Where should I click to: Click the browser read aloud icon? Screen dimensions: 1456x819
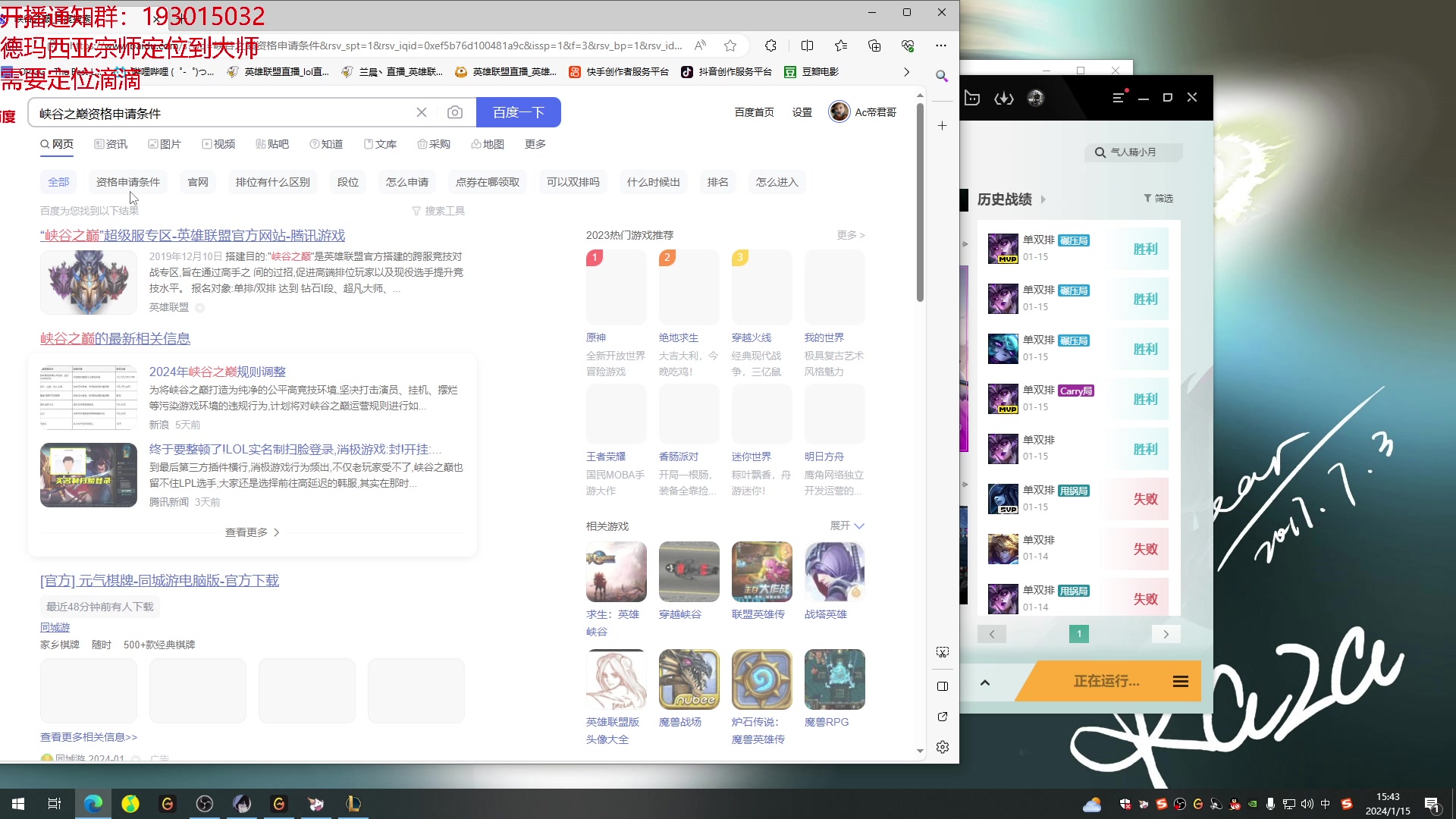coord(700,45)
